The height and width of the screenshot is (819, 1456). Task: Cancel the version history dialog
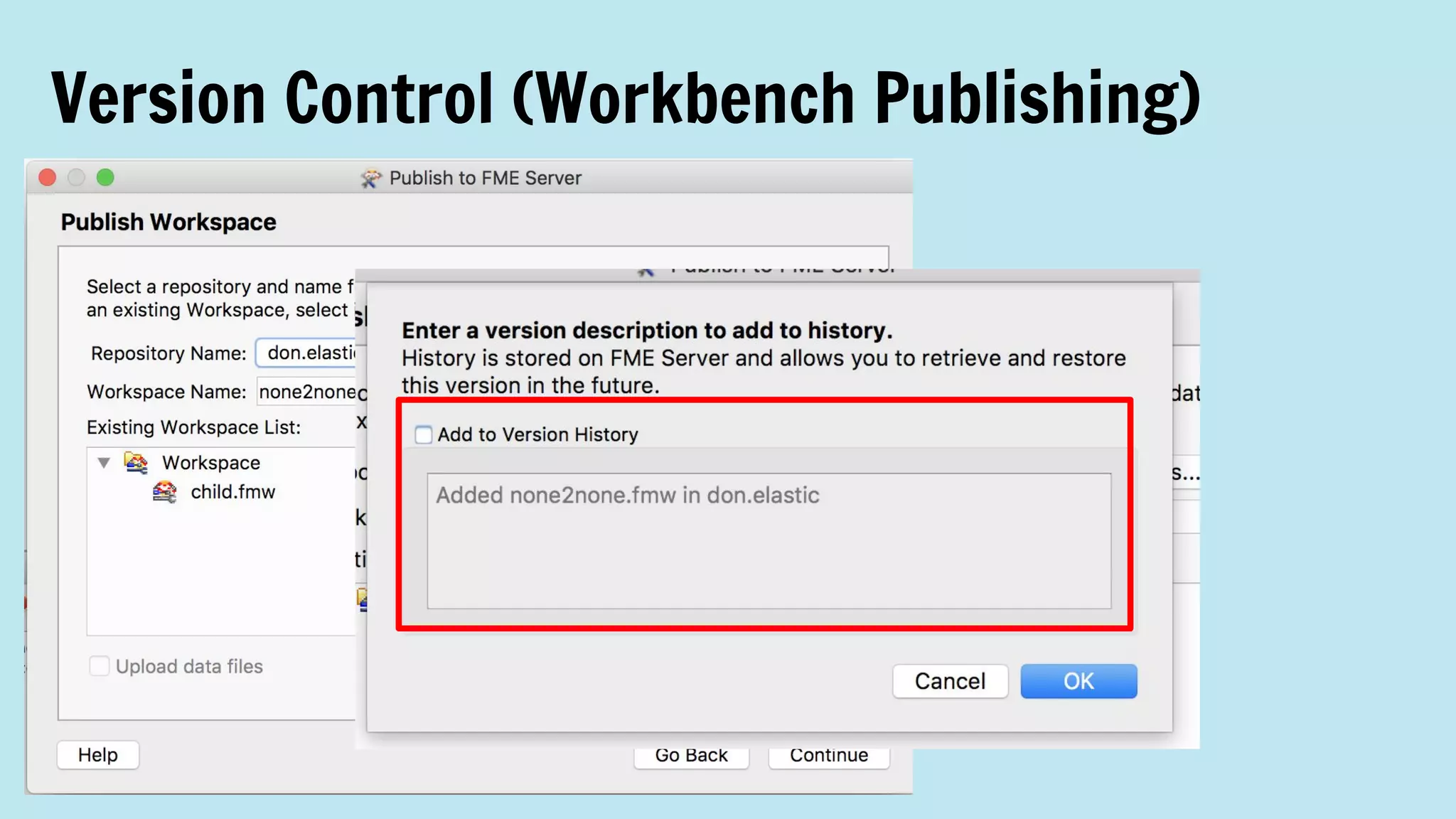pyautogui.click(x=950, y=681)
